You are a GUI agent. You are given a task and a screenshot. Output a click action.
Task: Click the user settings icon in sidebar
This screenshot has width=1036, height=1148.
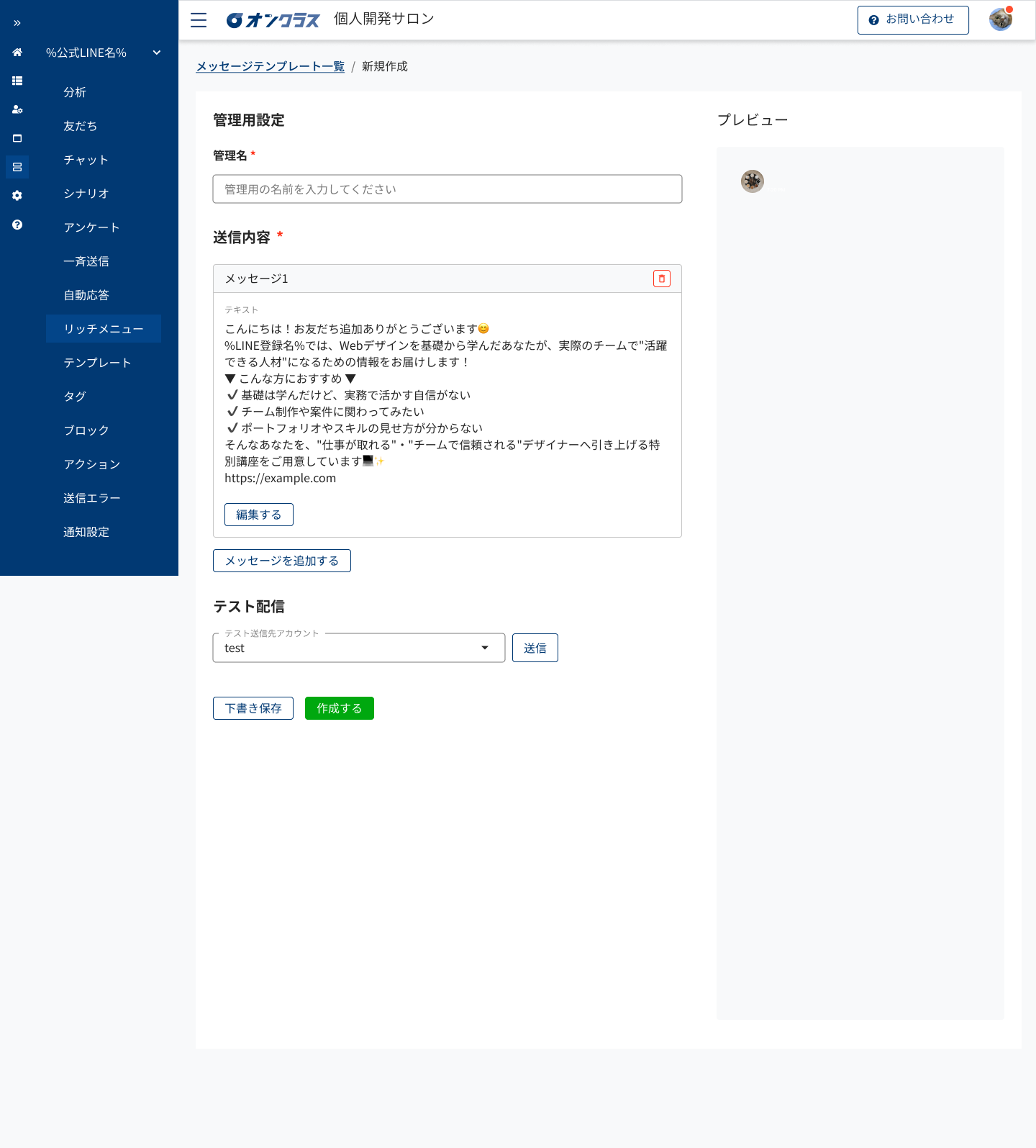17,109
